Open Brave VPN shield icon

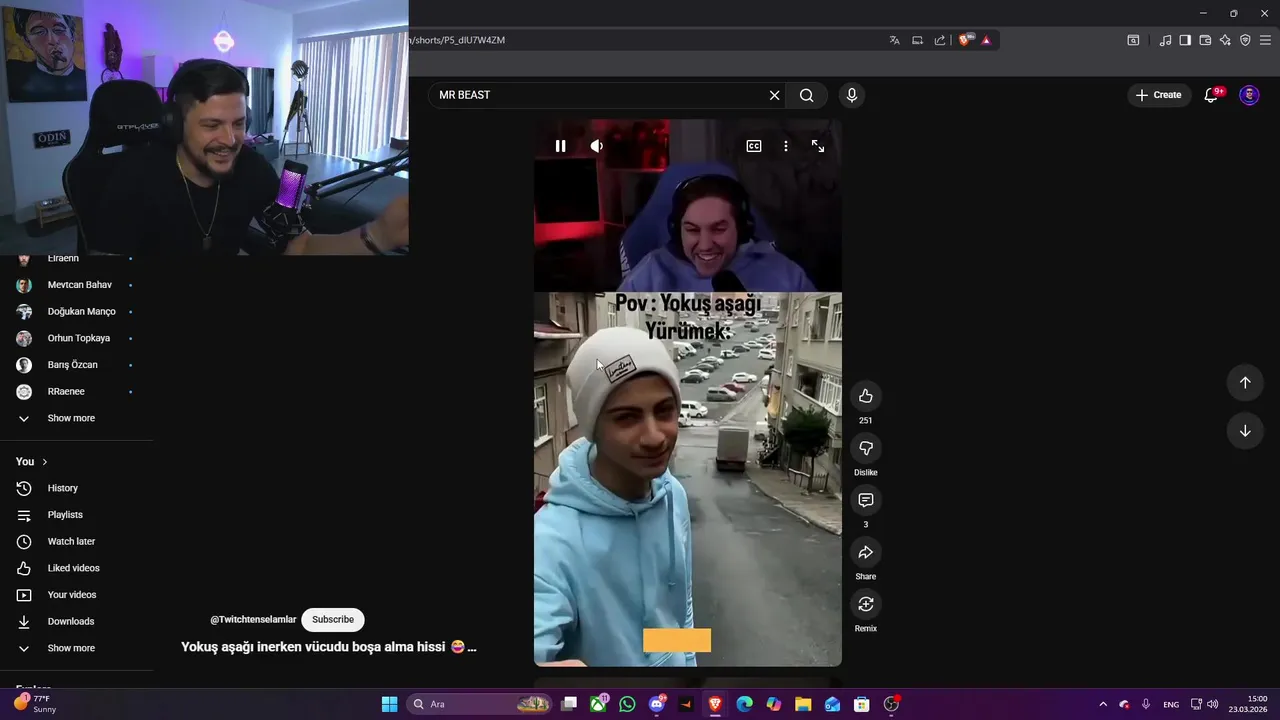[1245, 40]
